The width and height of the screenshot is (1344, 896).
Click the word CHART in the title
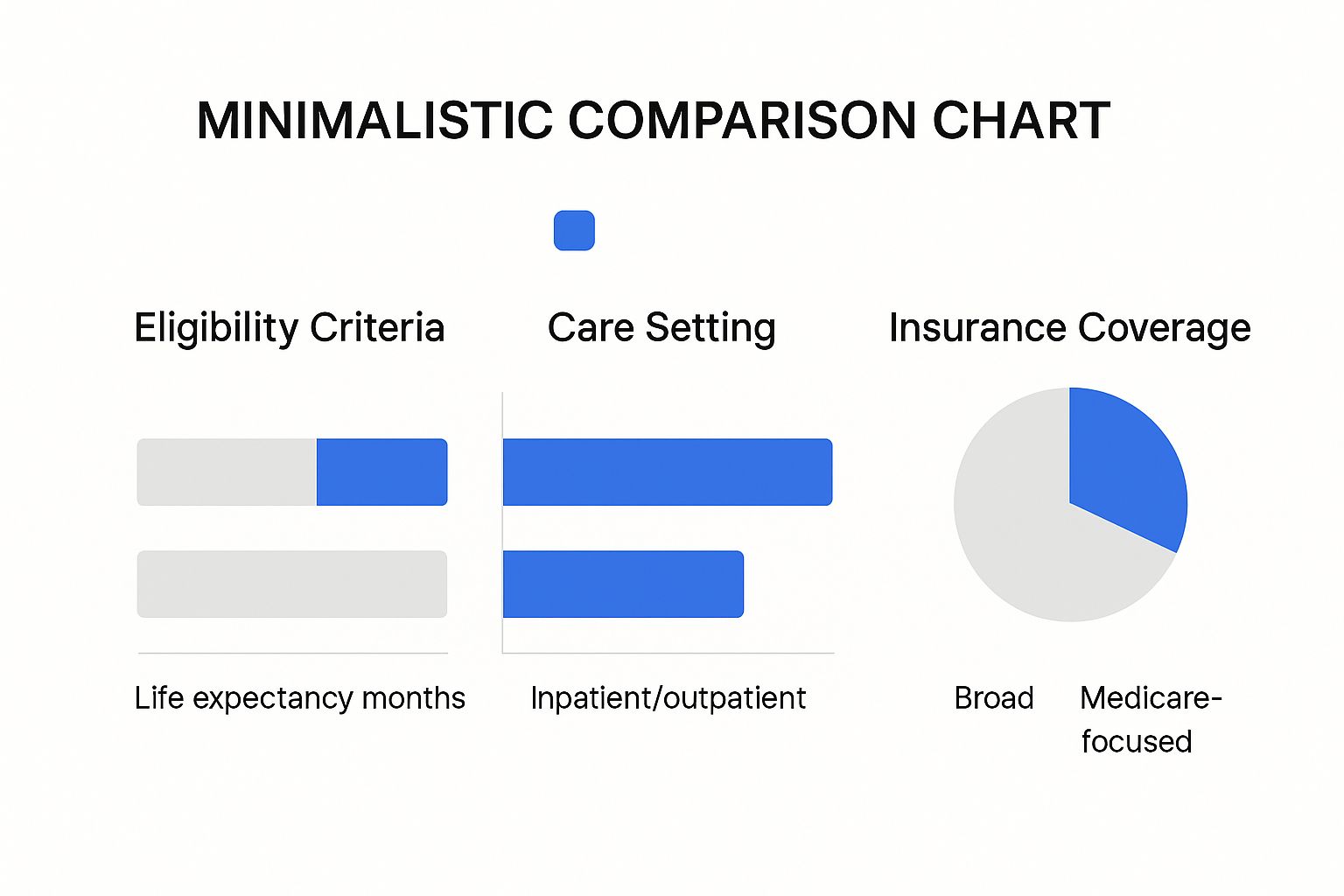(x=1021, y=121)
